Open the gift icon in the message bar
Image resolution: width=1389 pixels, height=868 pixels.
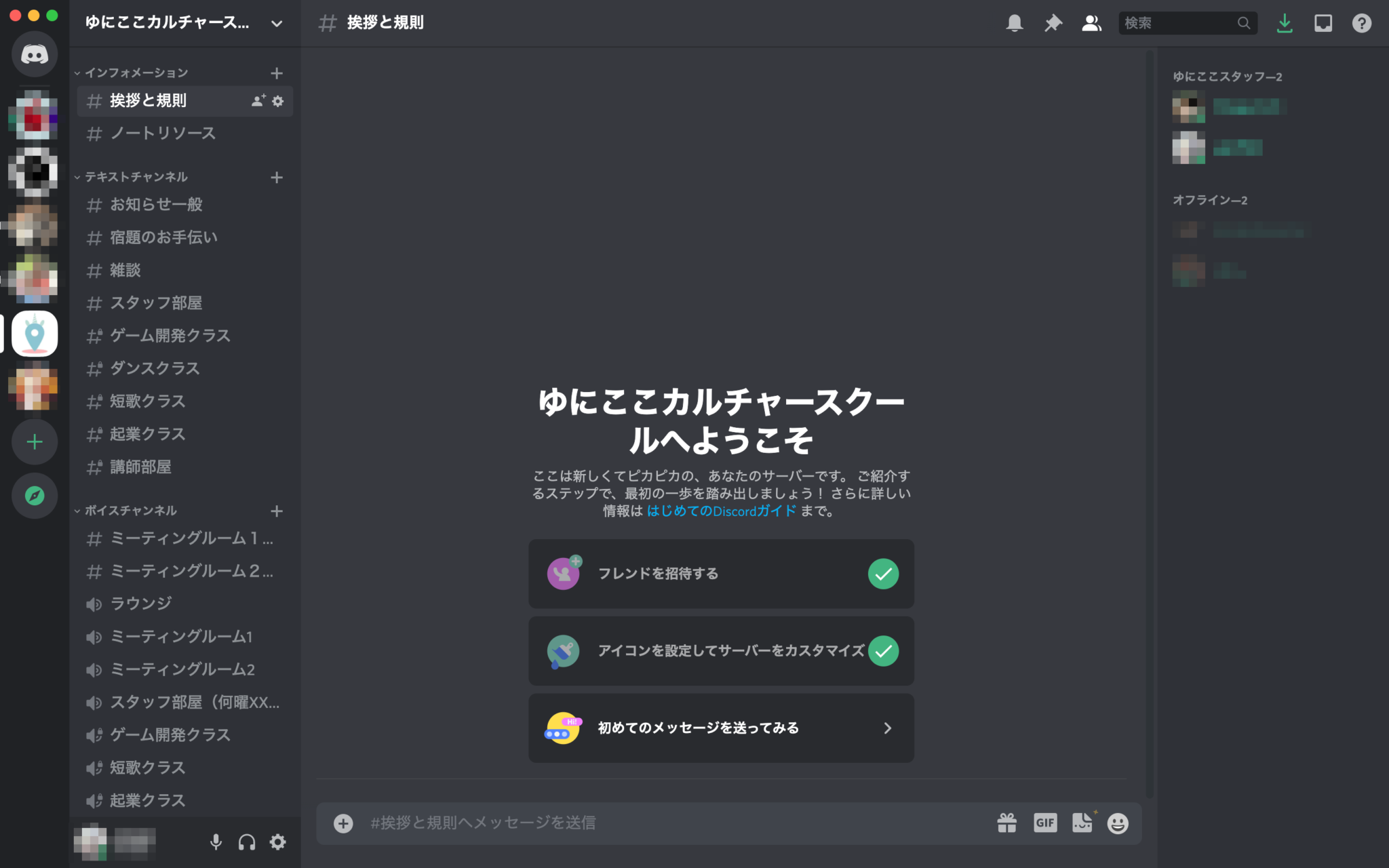(1008, 823)
